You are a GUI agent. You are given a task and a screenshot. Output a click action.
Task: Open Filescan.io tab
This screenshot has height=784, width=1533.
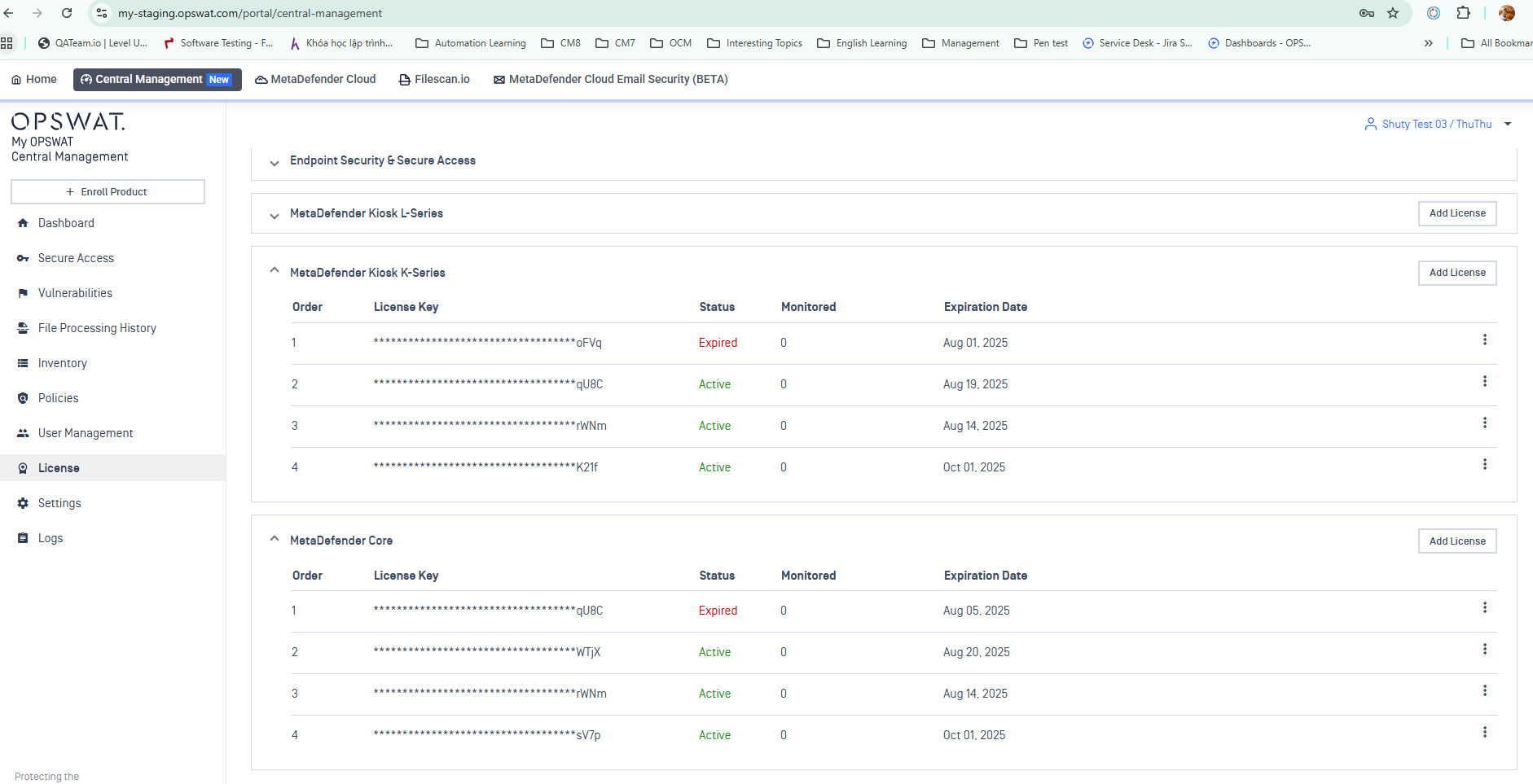434,79
